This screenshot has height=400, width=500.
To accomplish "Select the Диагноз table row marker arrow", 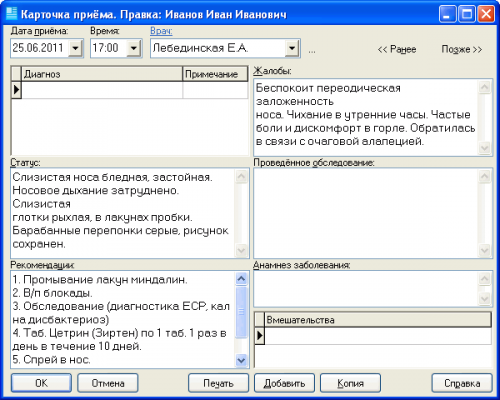I will point(16,90).
